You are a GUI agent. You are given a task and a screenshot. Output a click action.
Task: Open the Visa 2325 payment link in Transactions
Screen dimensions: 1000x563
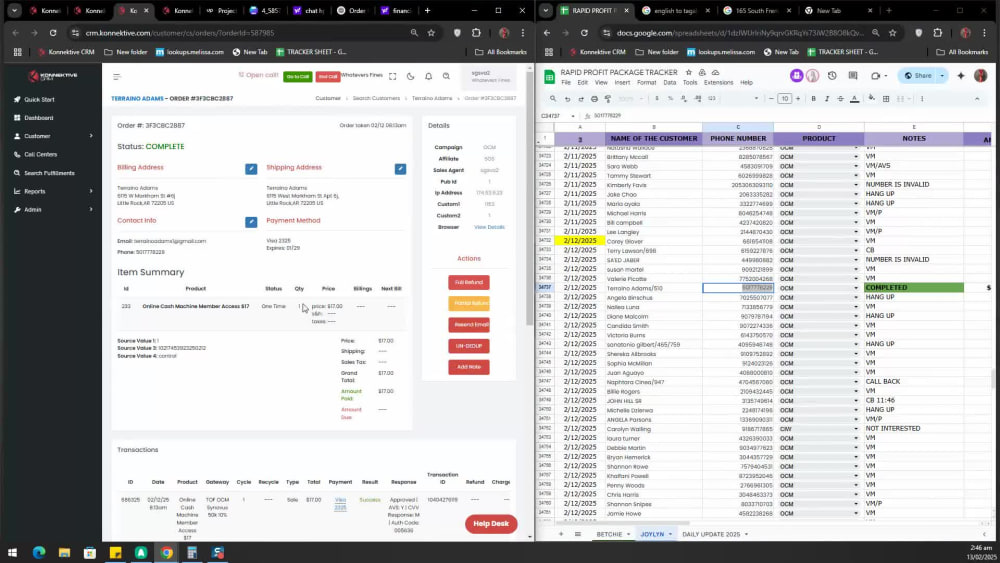tap(341, 504)
